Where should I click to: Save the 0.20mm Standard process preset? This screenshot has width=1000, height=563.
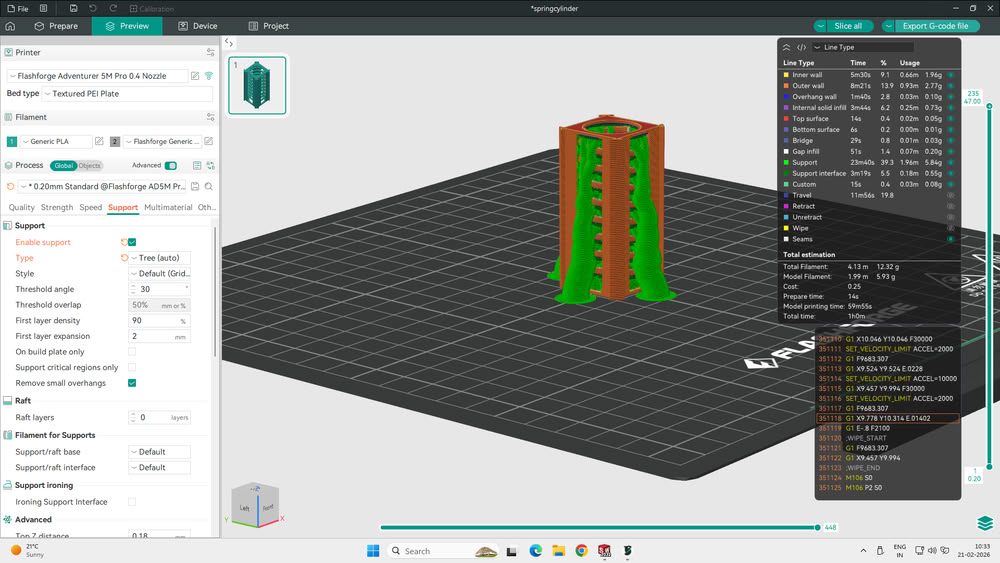click(x=195, y=187)
